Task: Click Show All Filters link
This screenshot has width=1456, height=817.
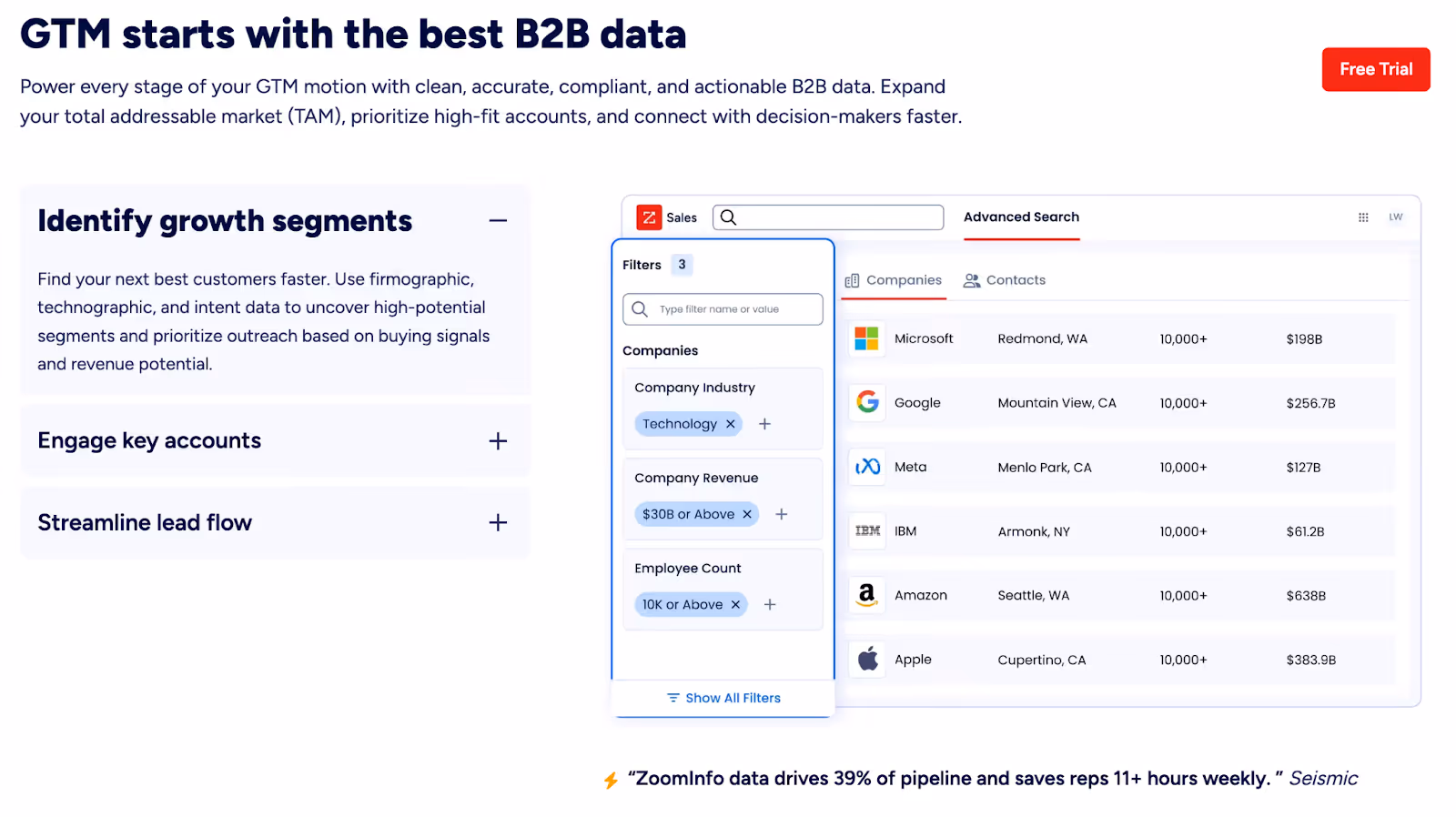Action: pyautogui.click(x=723, y=698)
